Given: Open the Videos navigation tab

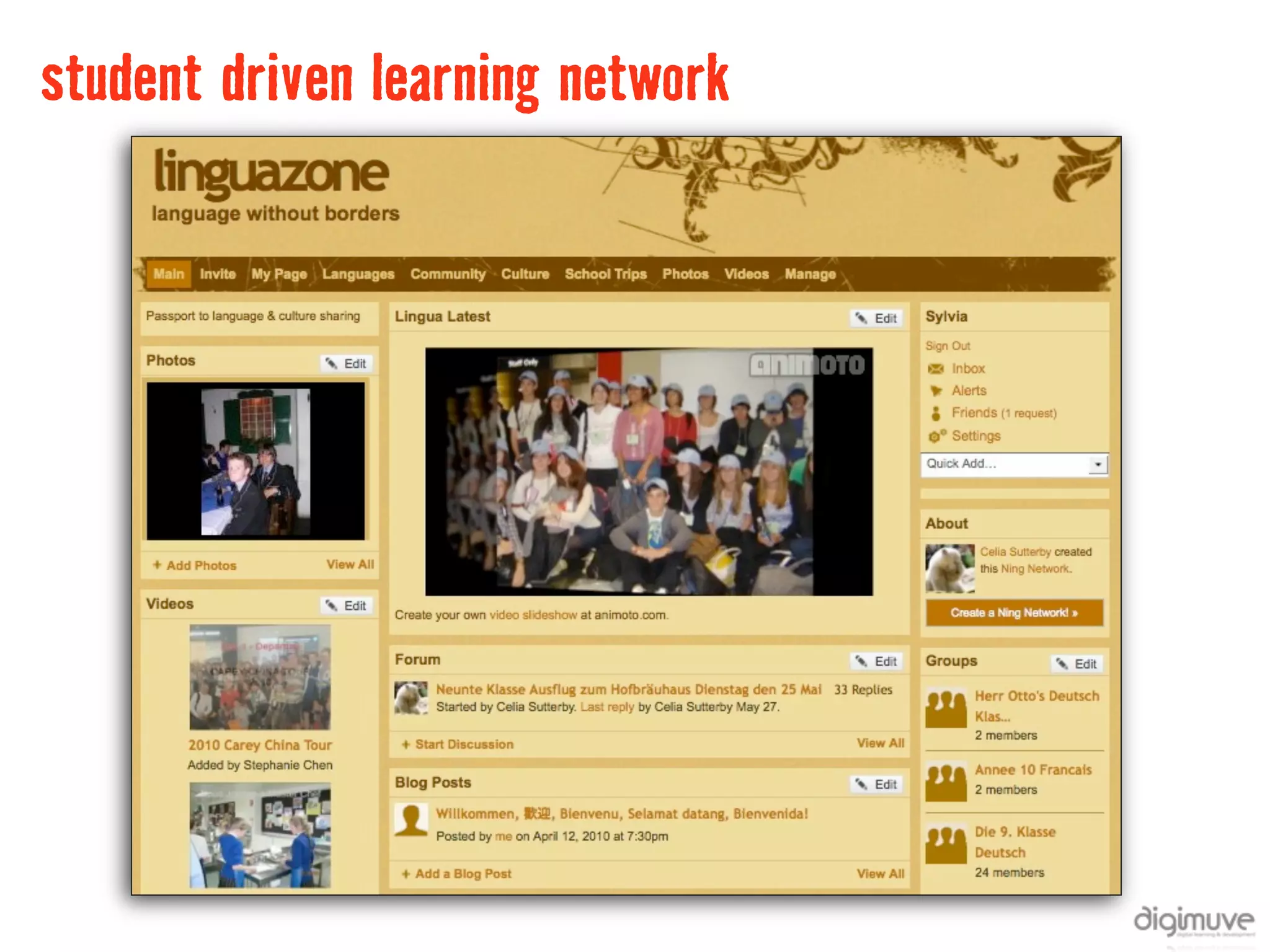Looking at the screenshot, I should tap(747, 274).
